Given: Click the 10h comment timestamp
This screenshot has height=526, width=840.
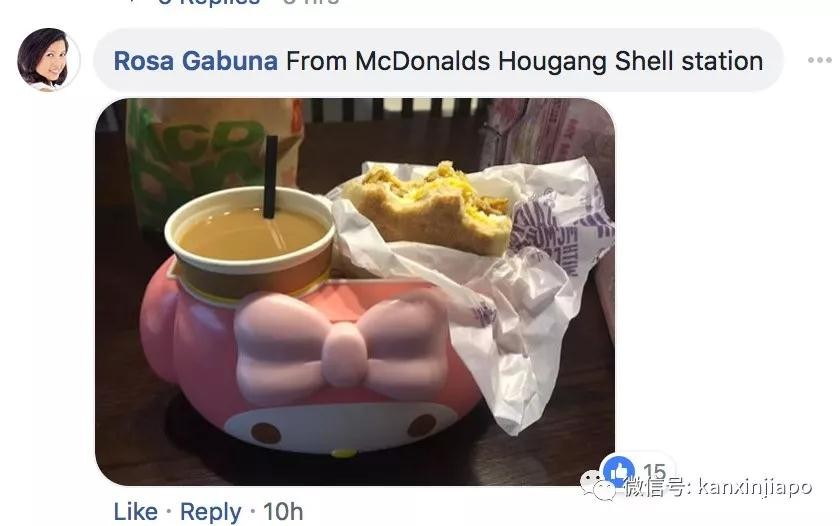Looking at the screenshot, I should 283,512.
